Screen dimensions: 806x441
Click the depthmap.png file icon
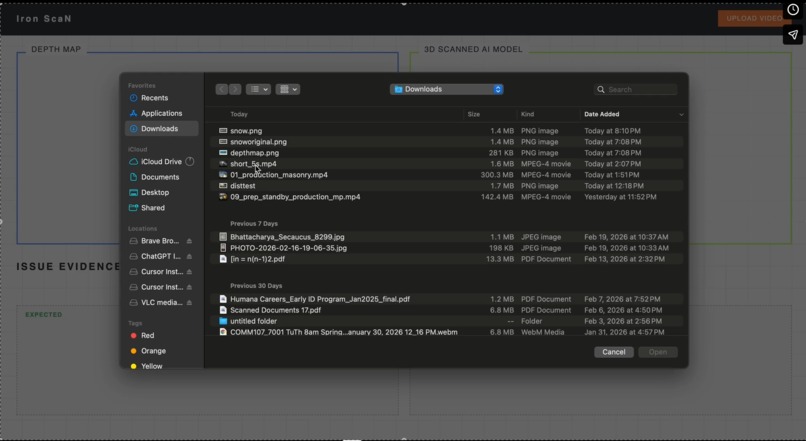tap(223, 153)
